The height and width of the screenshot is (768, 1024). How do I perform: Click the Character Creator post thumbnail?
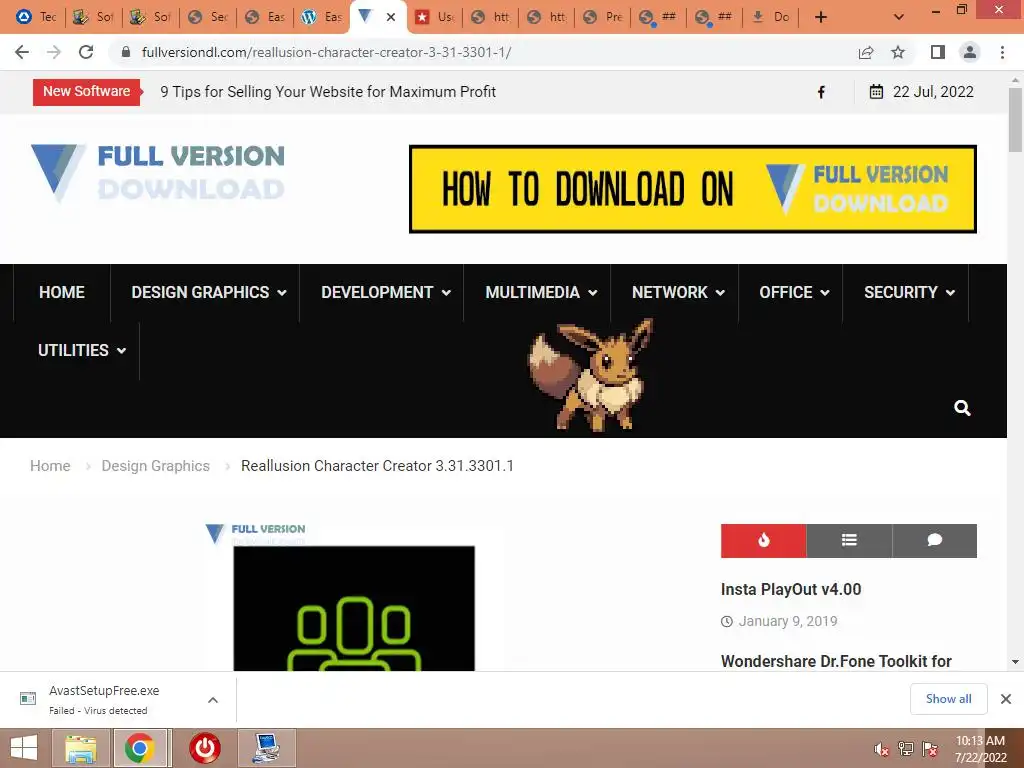[354, 607]
